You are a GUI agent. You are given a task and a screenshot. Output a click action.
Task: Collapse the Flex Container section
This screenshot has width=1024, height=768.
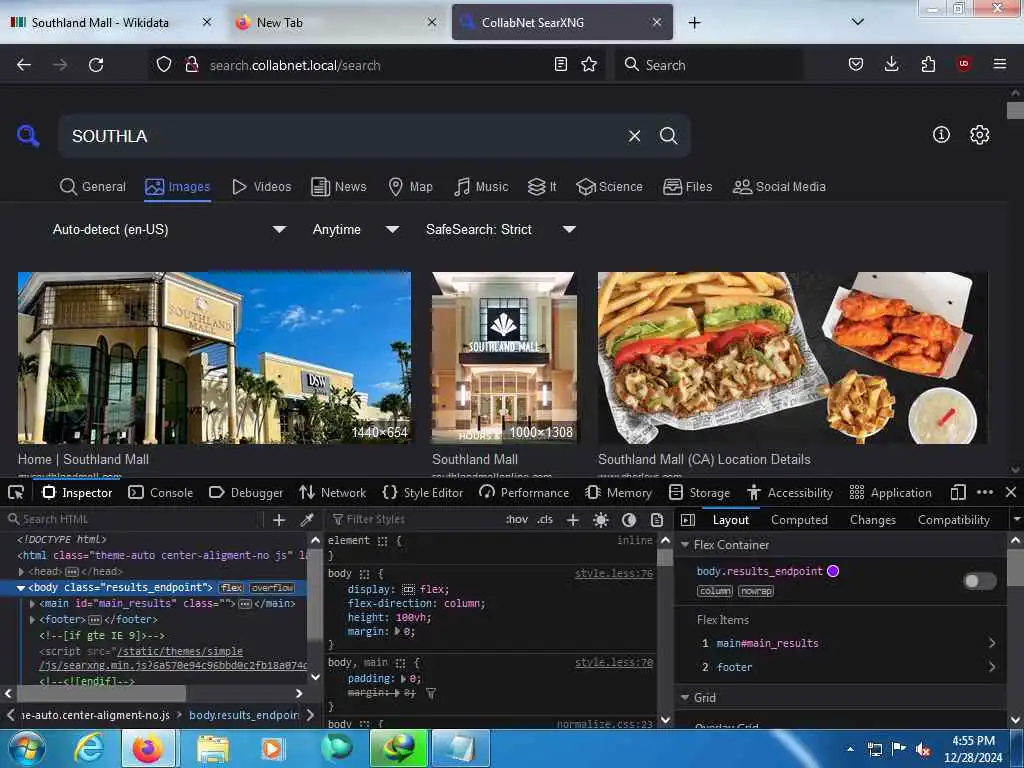(685, 545)
